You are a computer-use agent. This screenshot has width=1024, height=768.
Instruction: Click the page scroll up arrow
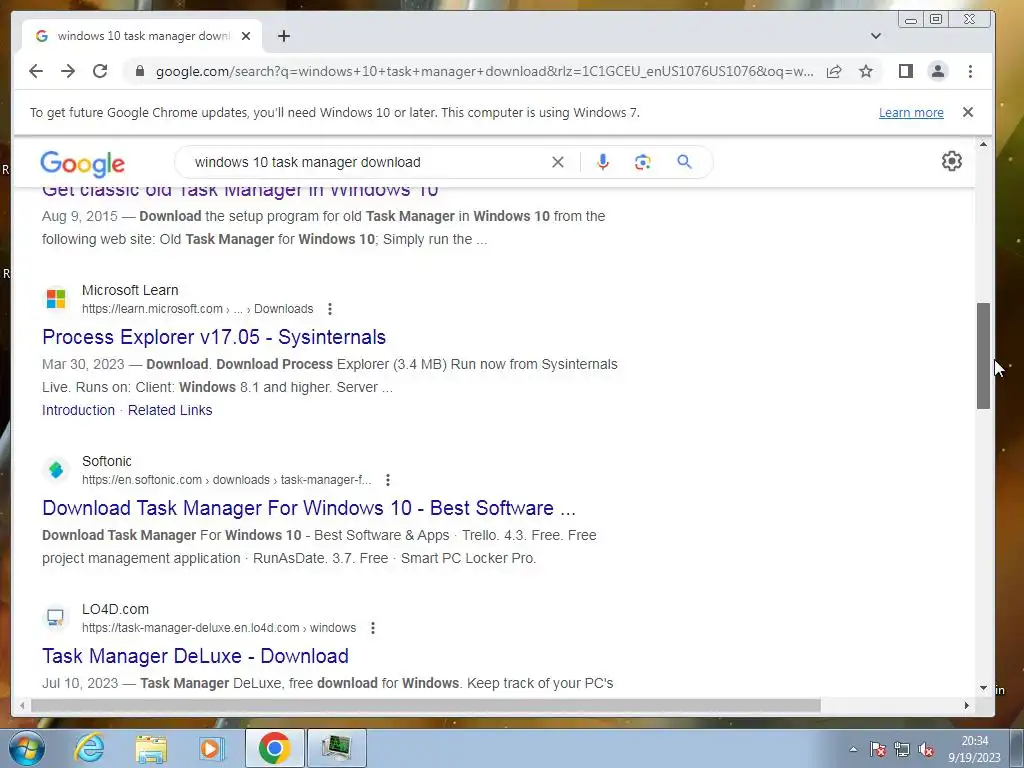(984, 144)
